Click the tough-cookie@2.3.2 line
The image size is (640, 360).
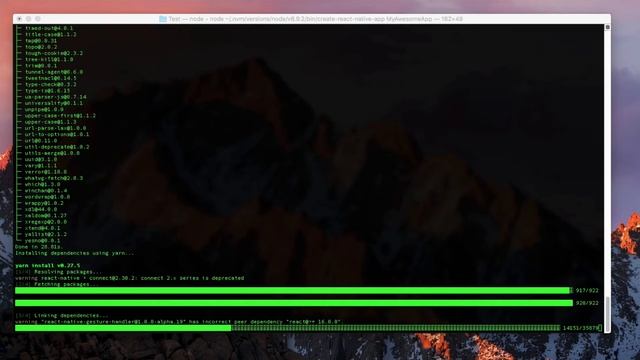pos(54,53)
